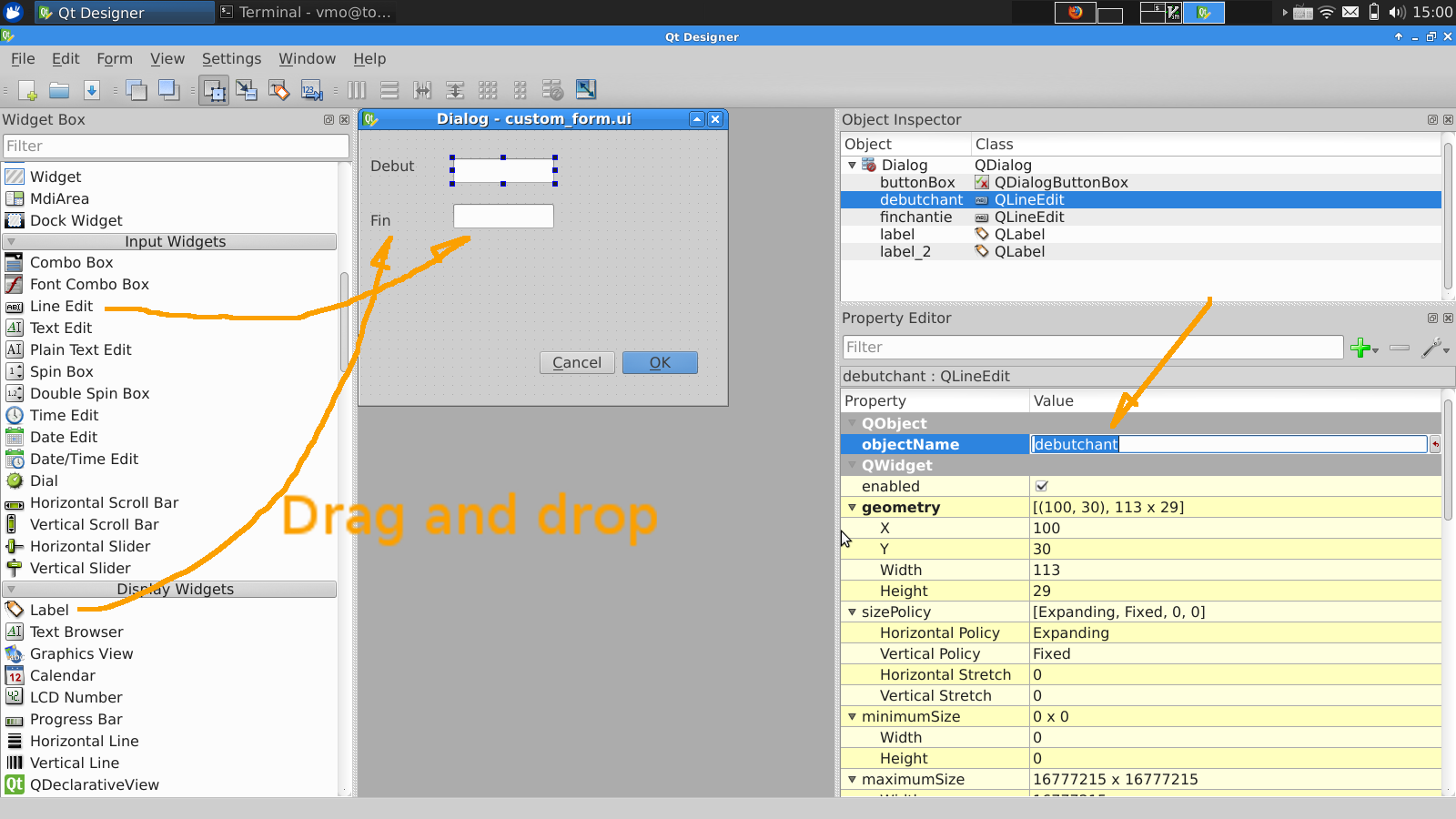Click the mail envelope tray icon
The width and height of the screenshot is (1456, 819).
(1350, 13)
